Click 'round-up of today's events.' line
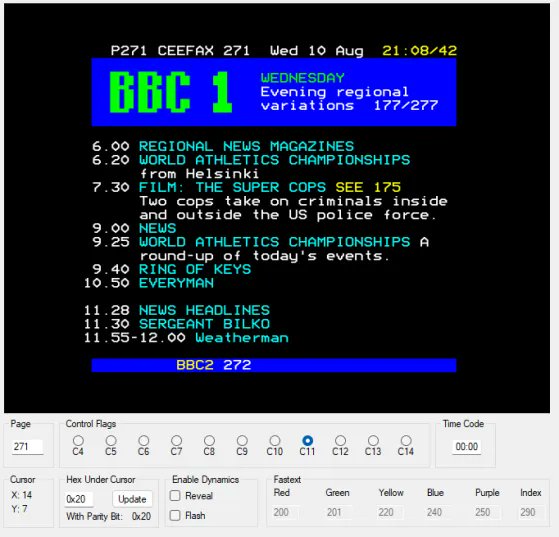The image size is (559, 537). click(265, 256)
